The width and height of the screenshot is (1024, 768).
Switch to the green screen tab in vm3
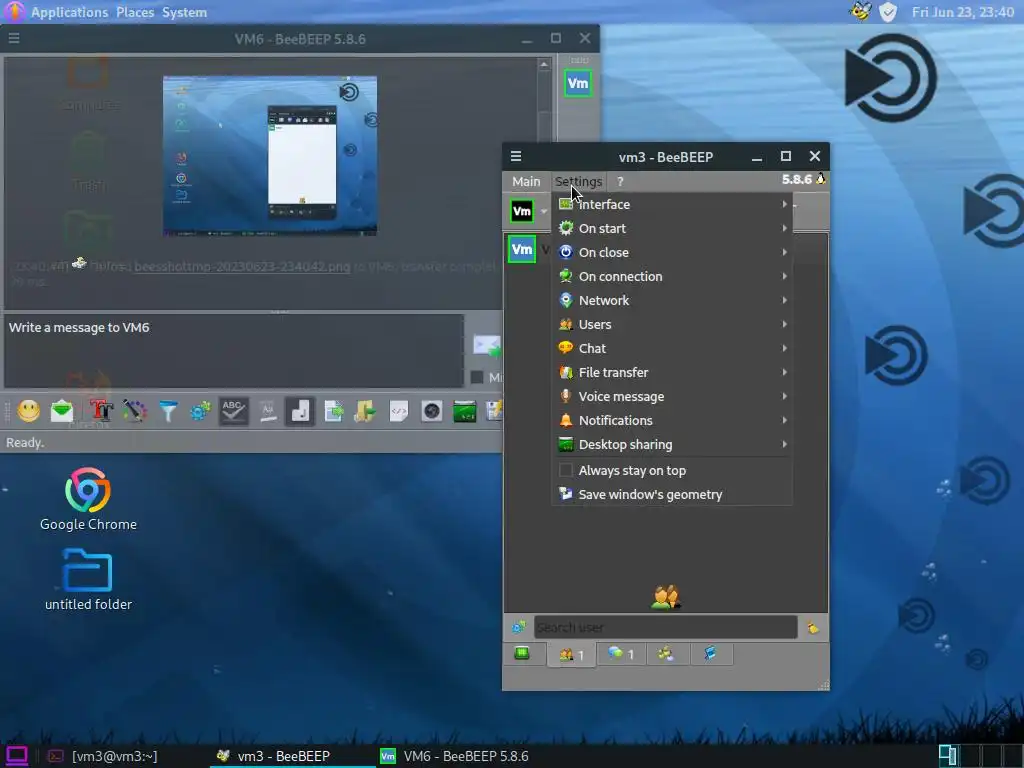point(522,654)
